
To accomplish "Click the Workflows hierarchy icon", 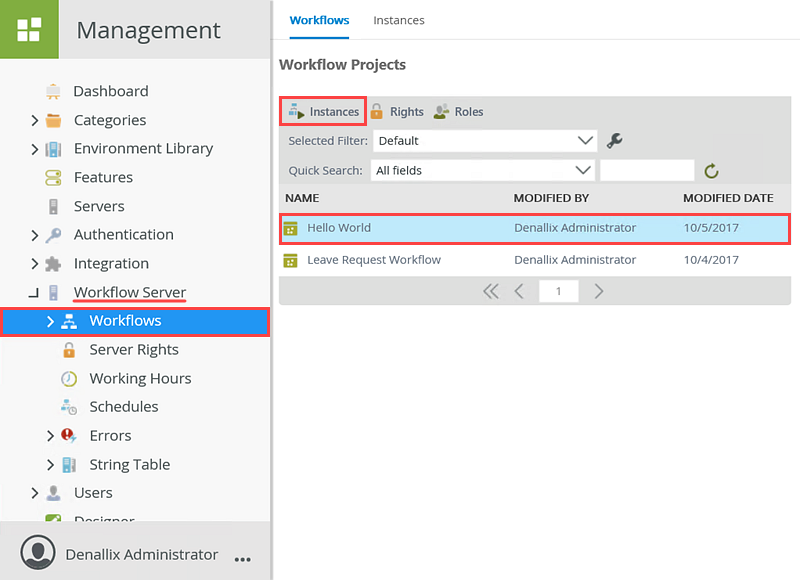I will [x=69, y=321].
